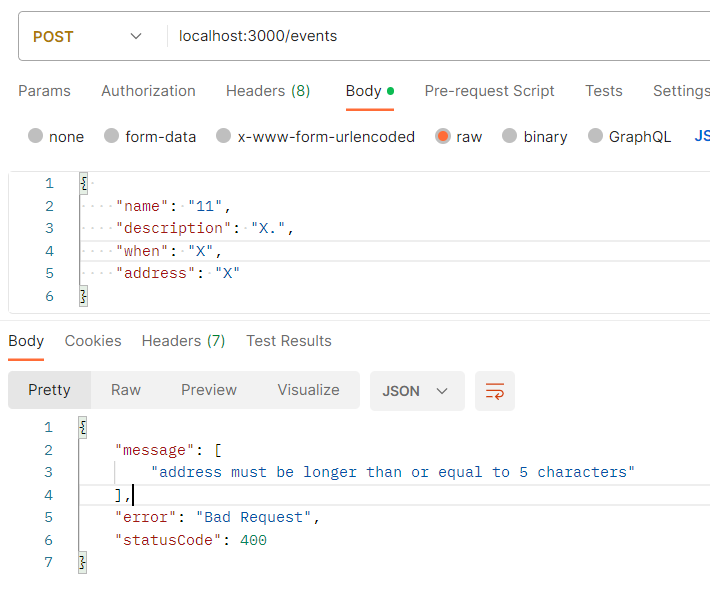The width and height of the screenshot is (710, 611).
Task: Select the none body type radio button
Action: click(x=36, y=136)
